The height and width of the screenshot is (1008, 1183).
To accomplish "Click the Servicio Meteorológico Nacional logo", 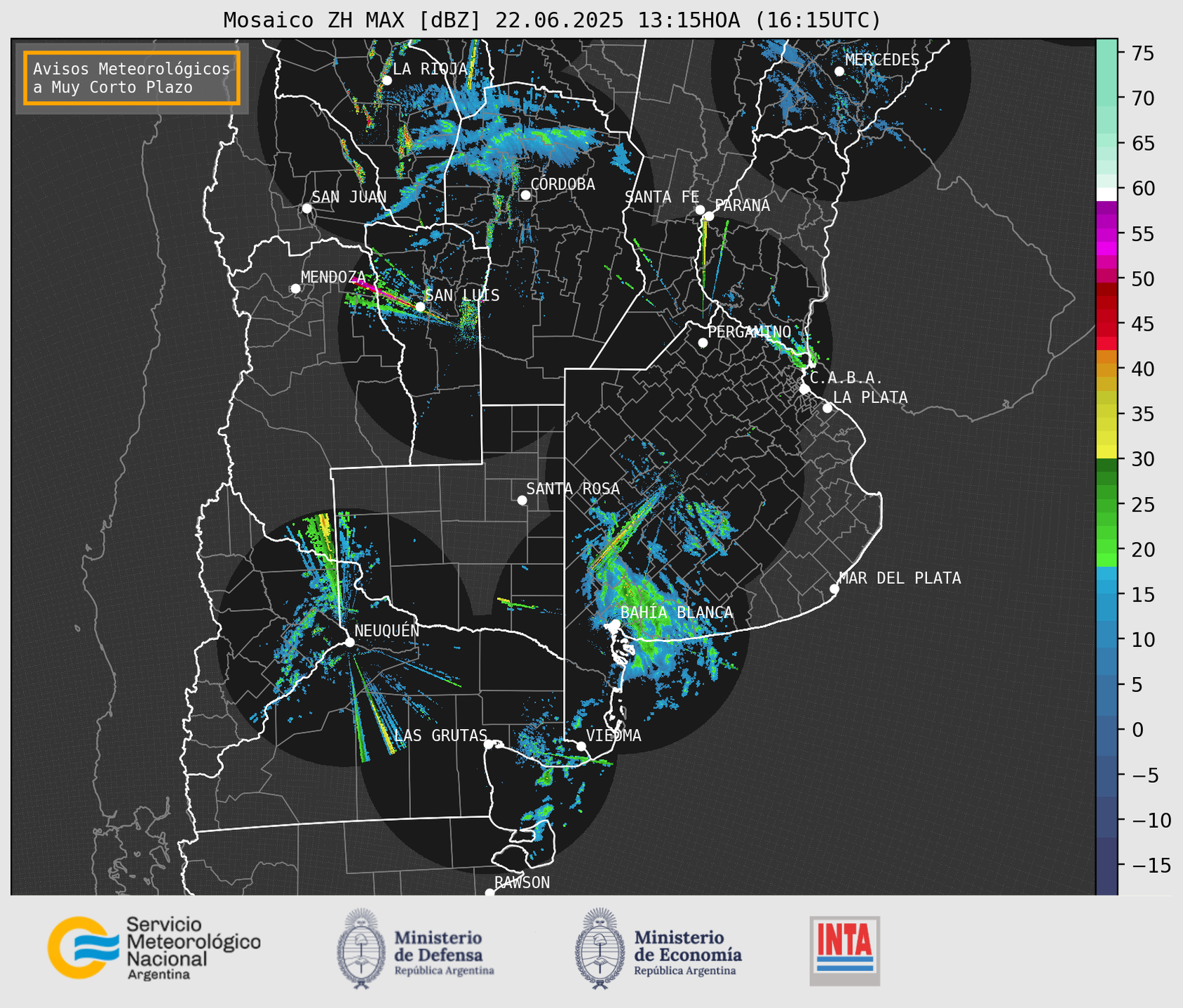I will click(x=154, y=948).
